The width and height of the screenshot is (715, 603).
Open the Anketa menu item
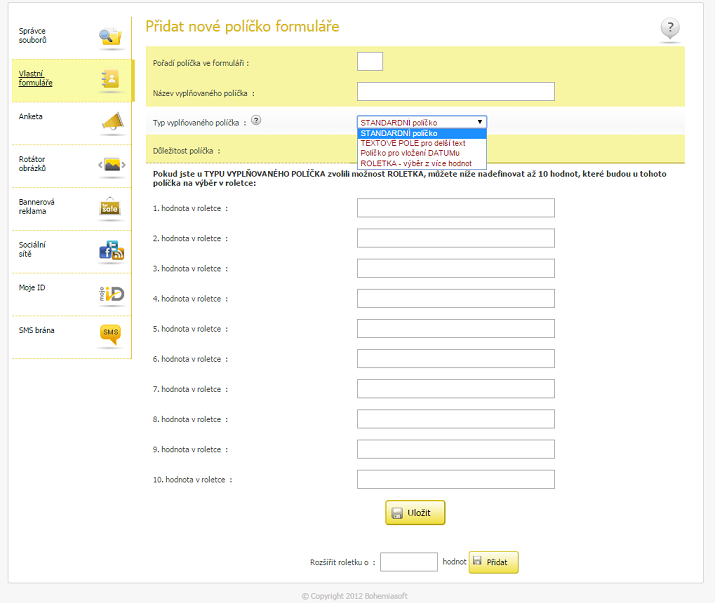31,116
